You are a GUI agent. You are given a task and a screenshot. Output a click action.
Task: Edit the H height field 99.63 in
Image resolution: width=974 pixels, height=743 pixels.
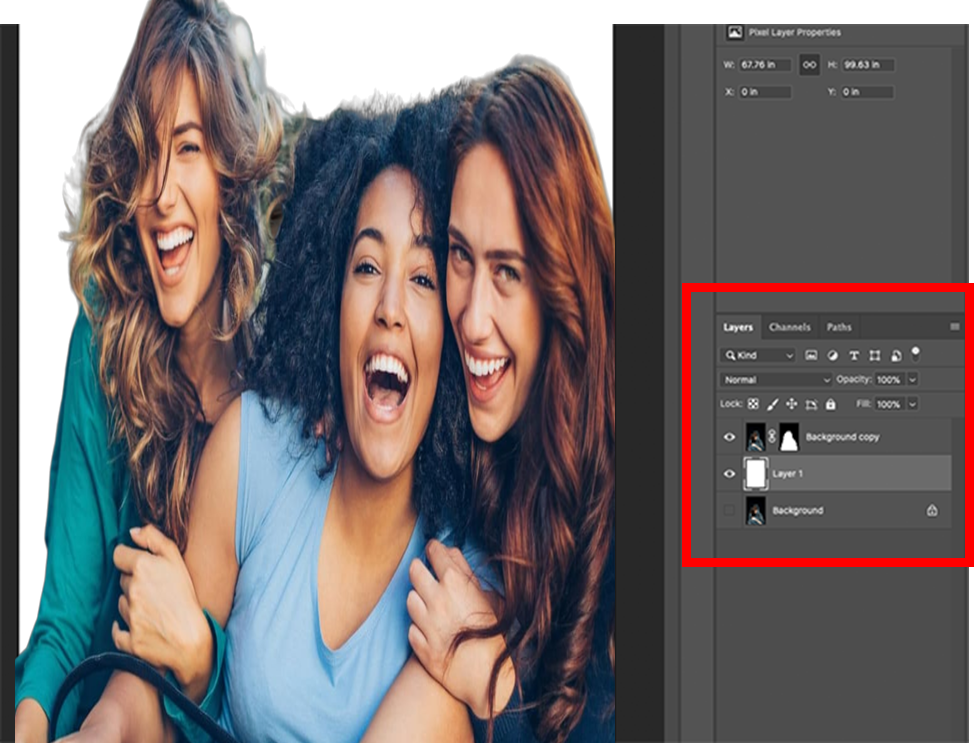click(868, 65)
